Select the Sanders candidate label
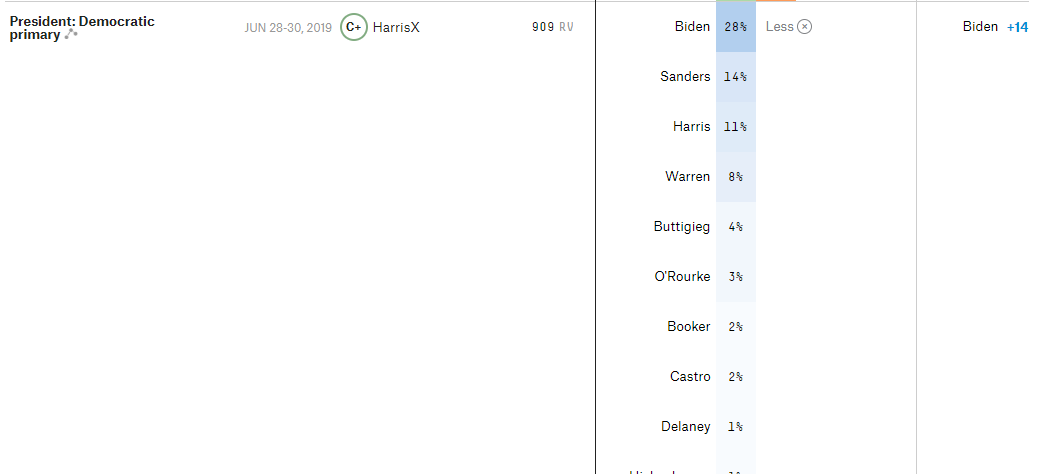 coord(685,77)
